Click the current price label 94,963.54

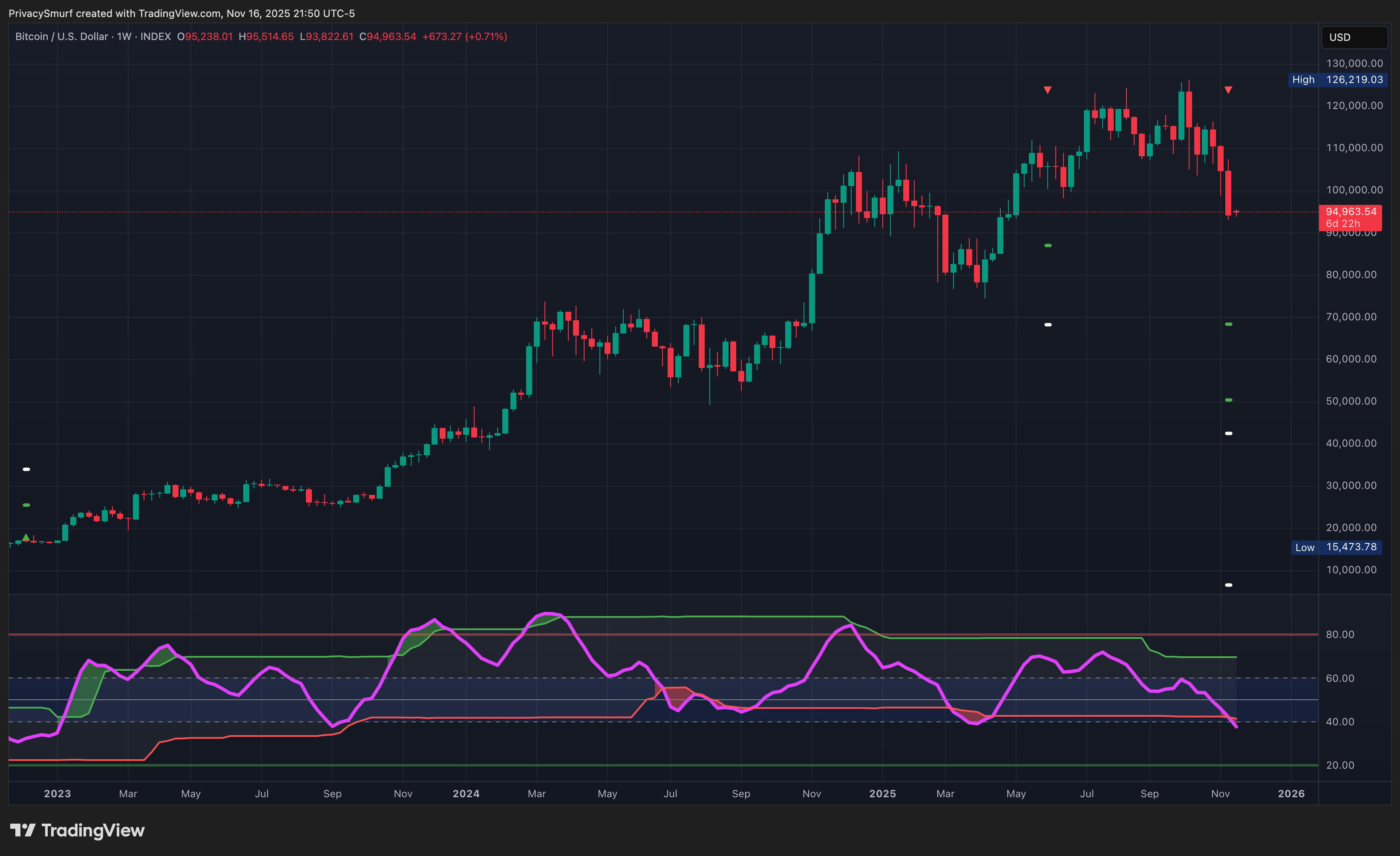(x=1351, y=212)
